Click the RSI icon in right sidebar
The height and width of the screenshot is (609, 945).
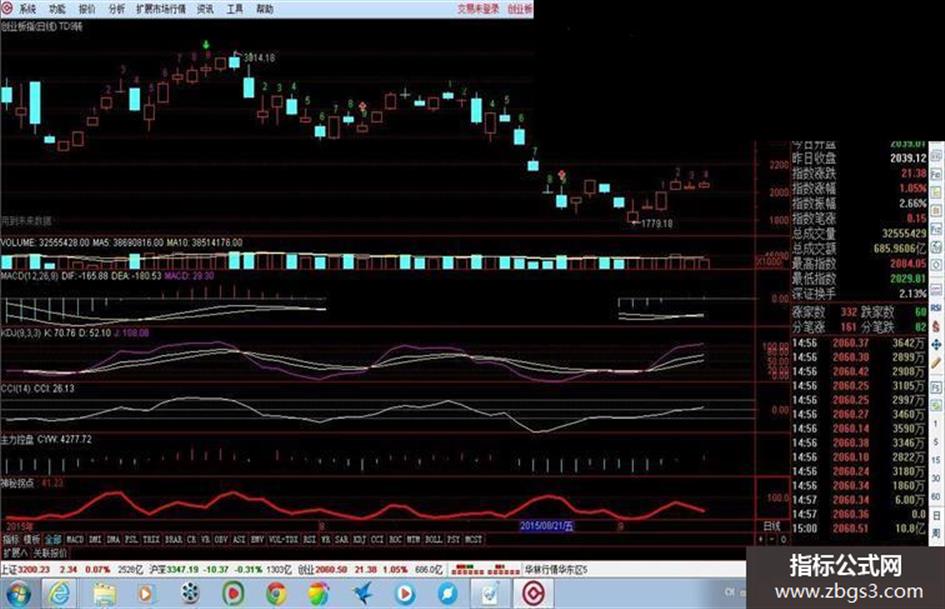936,308
